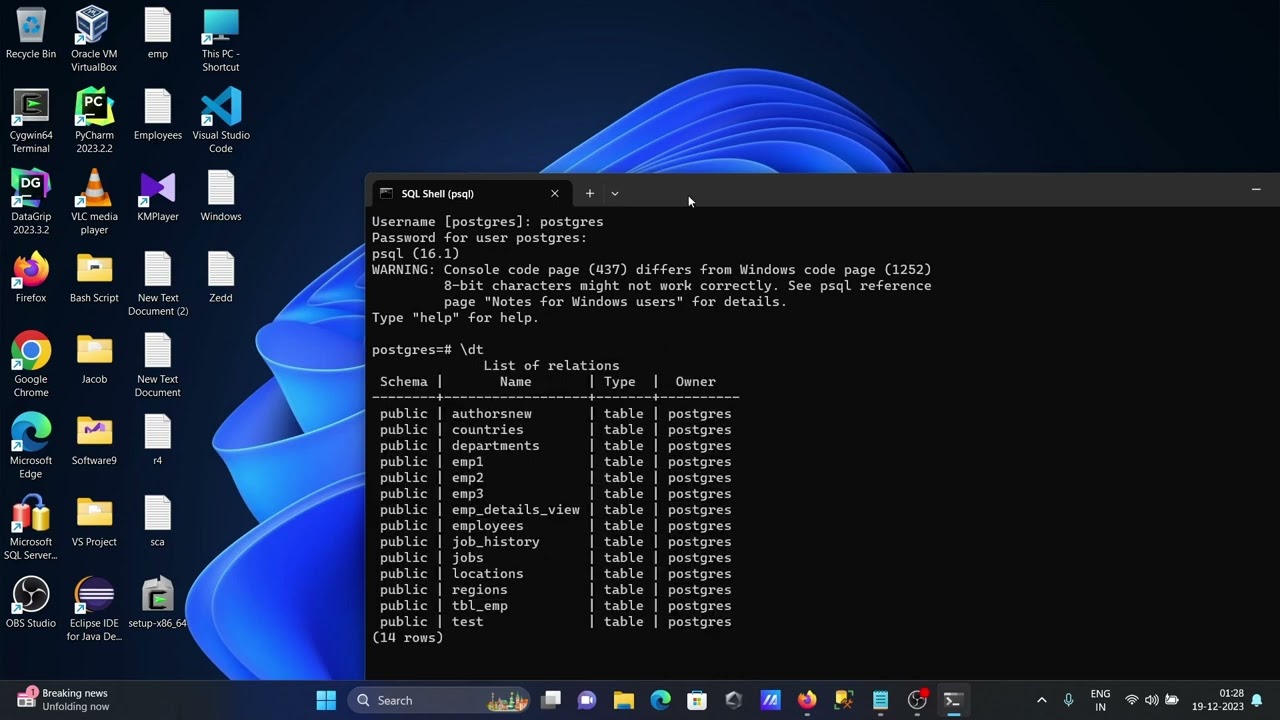Open the Microsoft Edge desktop shortcut
The width and height of the screenshot is (1280, 720).
click(31, 446)
